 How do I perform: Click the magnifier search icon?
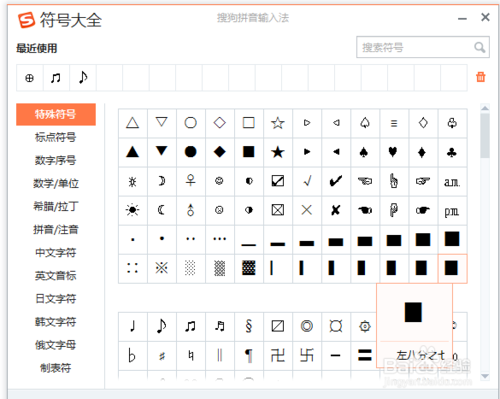pyautogui.click(x=480, y=47)
